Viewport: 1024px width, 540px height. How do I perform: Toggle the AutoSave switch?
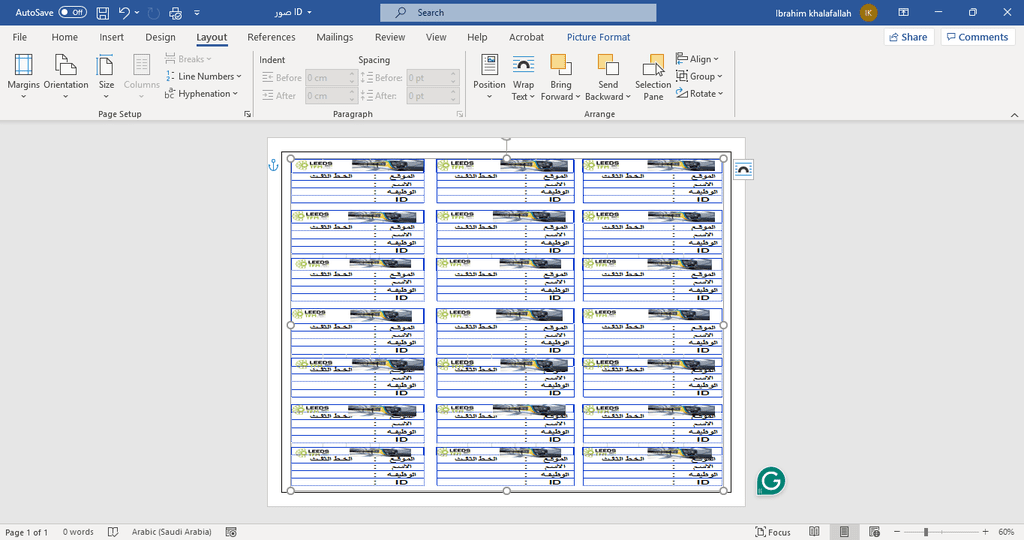pos(72,13)
